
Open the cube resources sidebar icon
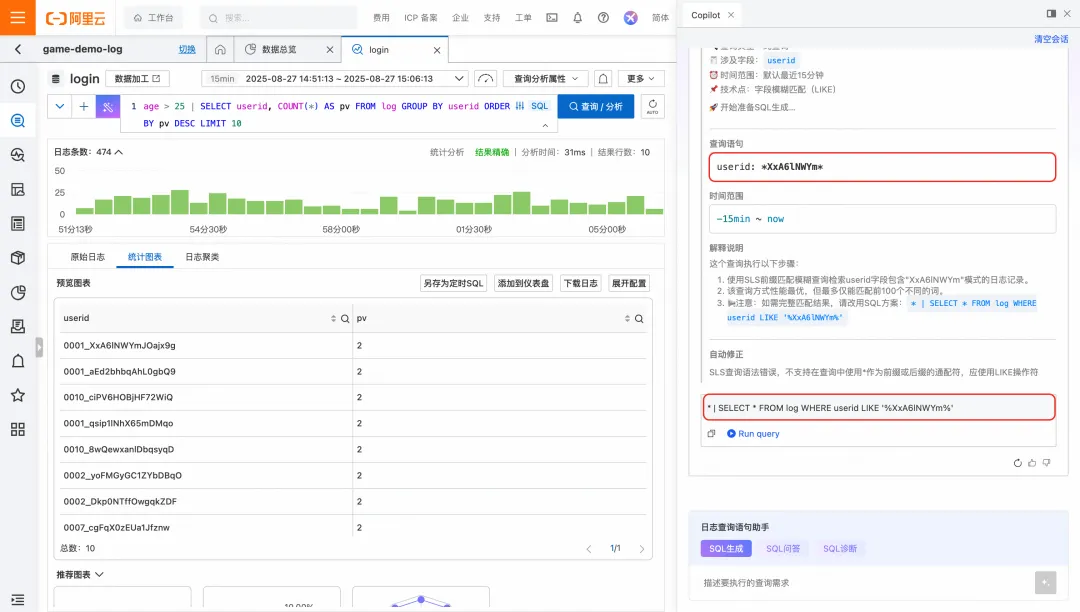tap(18, 258)
